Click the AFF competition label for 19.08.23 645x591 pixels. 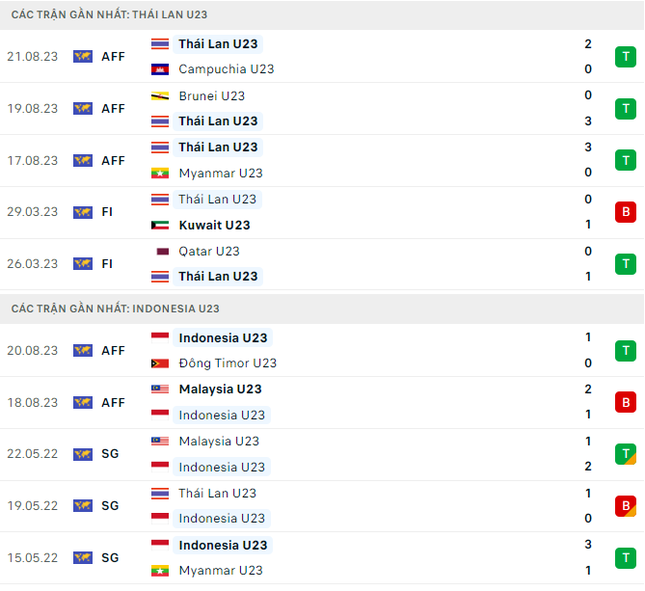pos(113,109)
